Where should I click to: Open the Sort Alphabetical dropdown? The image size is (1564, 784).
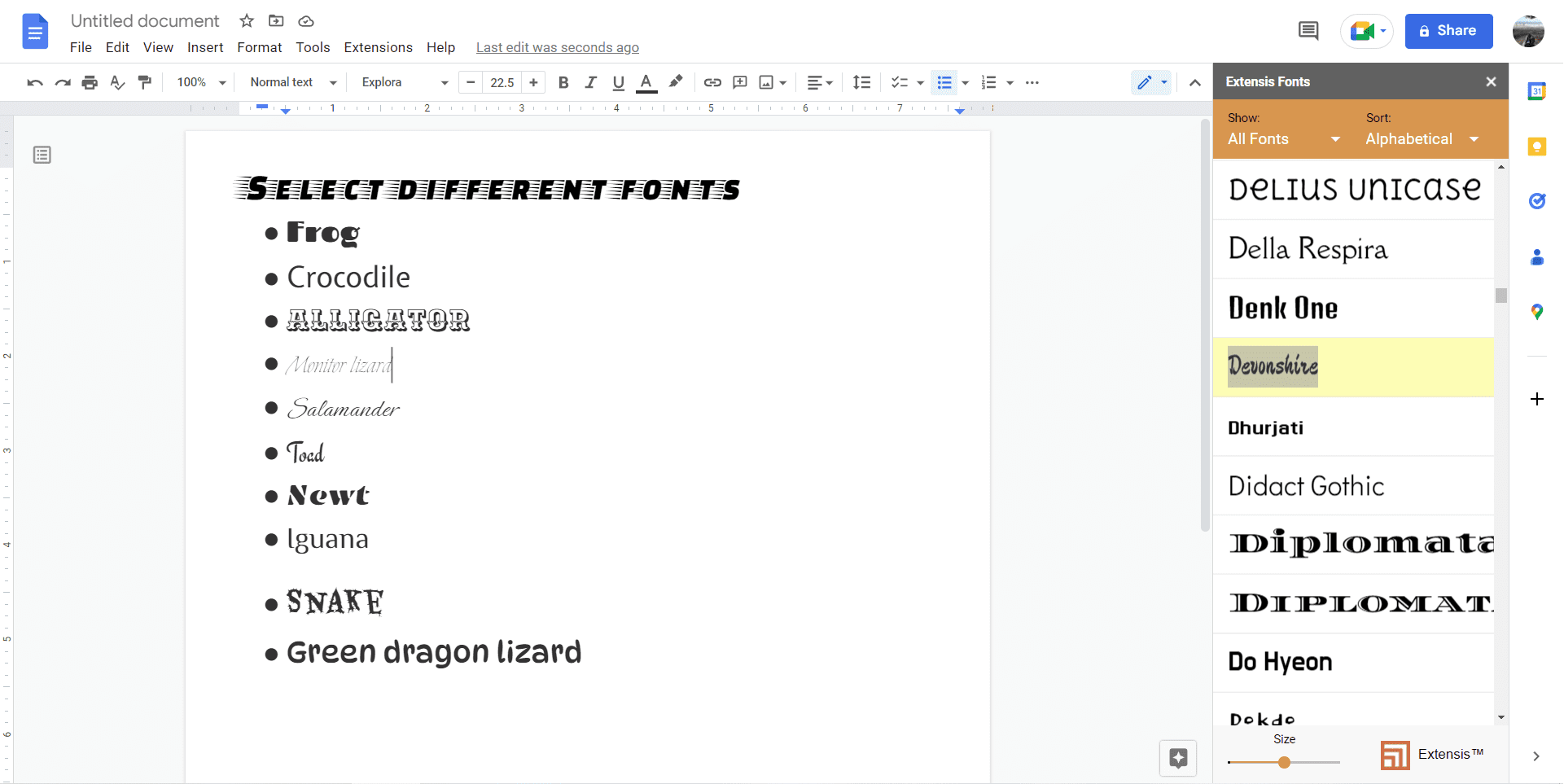coord(1422,139)
